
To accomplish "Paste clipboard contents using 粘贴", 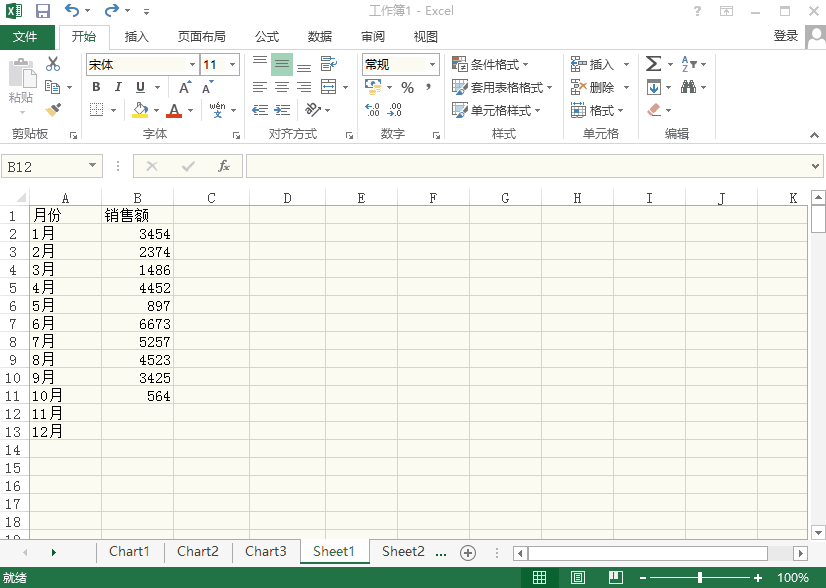I will tap(21, 81).
